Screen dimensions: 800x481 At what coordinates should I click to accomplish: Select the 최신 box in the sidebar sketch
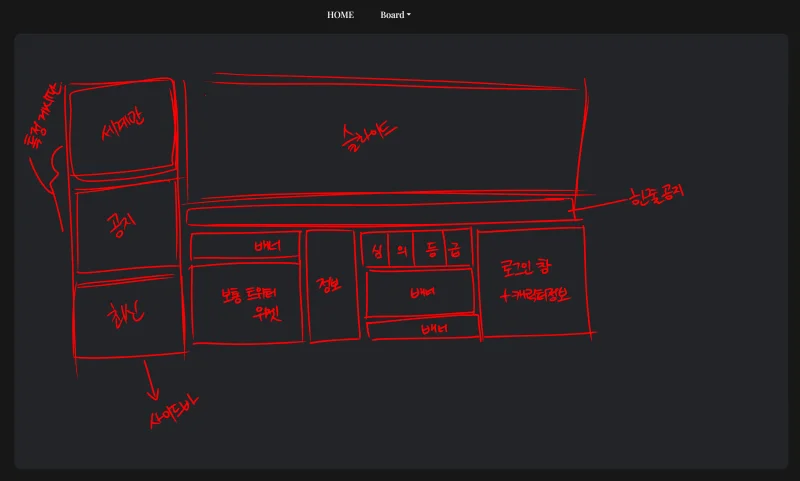coord(128,319)
